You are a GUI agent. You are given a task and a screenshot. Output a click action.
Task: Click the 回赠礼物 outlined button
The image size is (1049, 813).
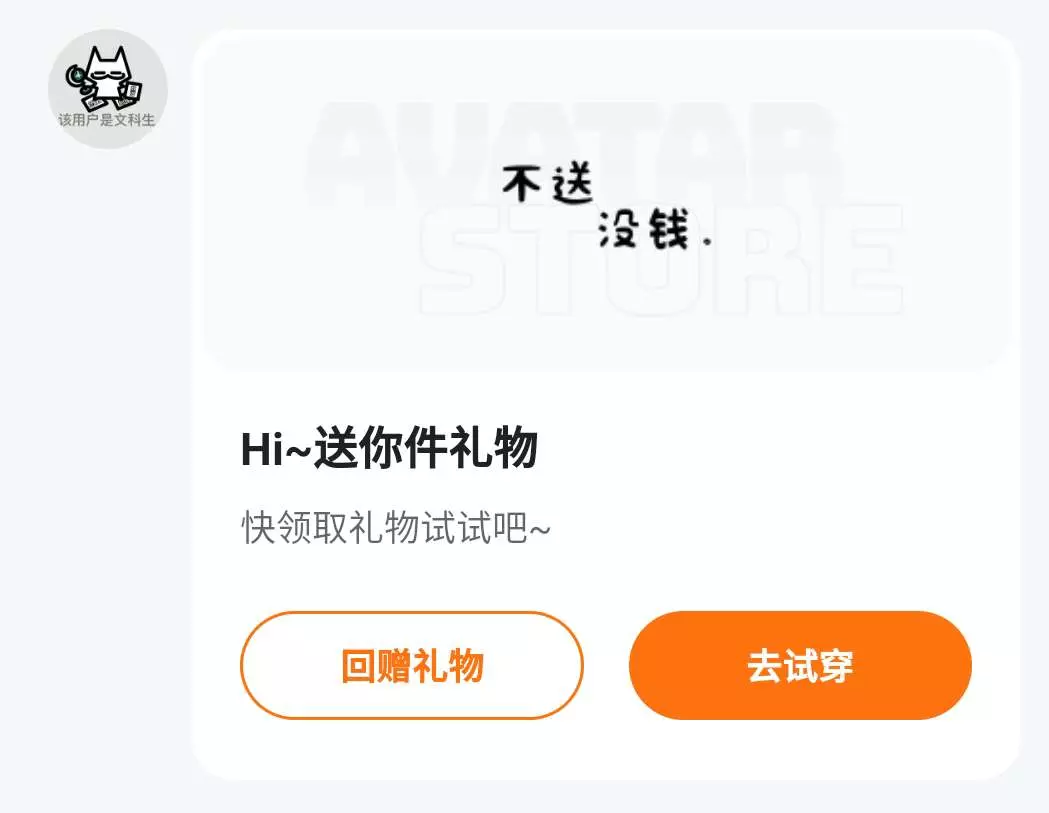(412, 665)
